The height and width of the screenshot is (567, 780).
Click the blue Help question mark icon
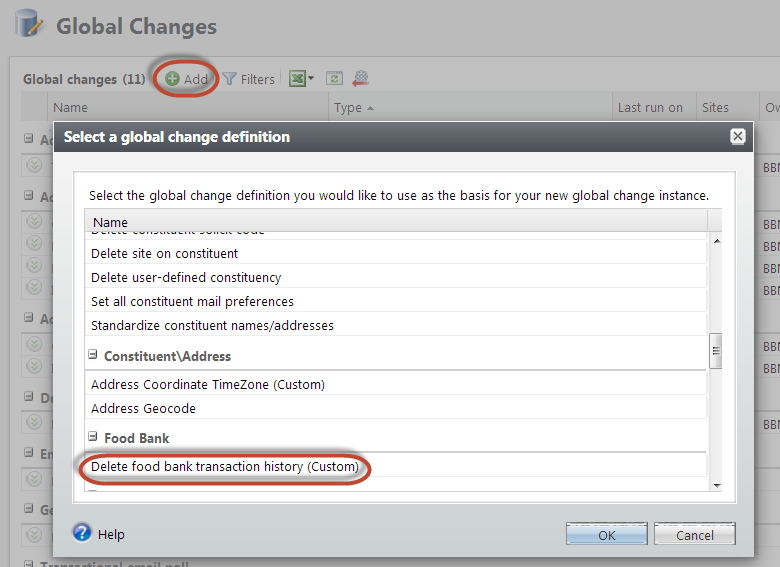[x=82, y=533]
